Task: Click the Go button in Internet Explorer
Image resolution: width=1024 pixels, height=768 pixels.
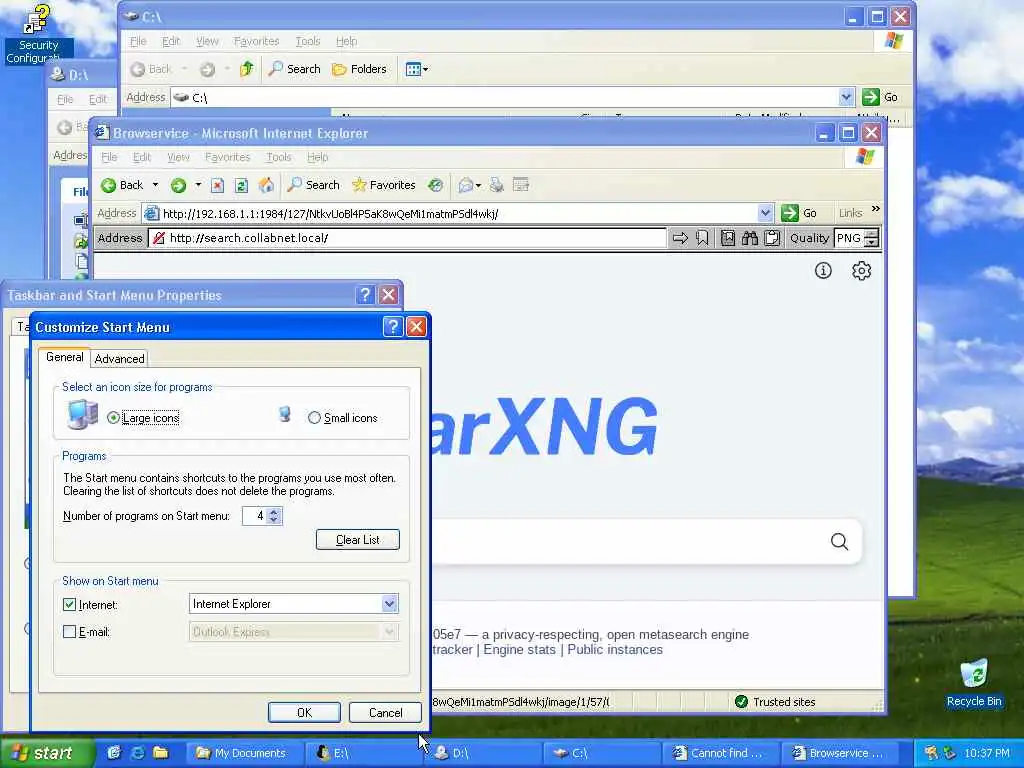Action: (799, 213)
